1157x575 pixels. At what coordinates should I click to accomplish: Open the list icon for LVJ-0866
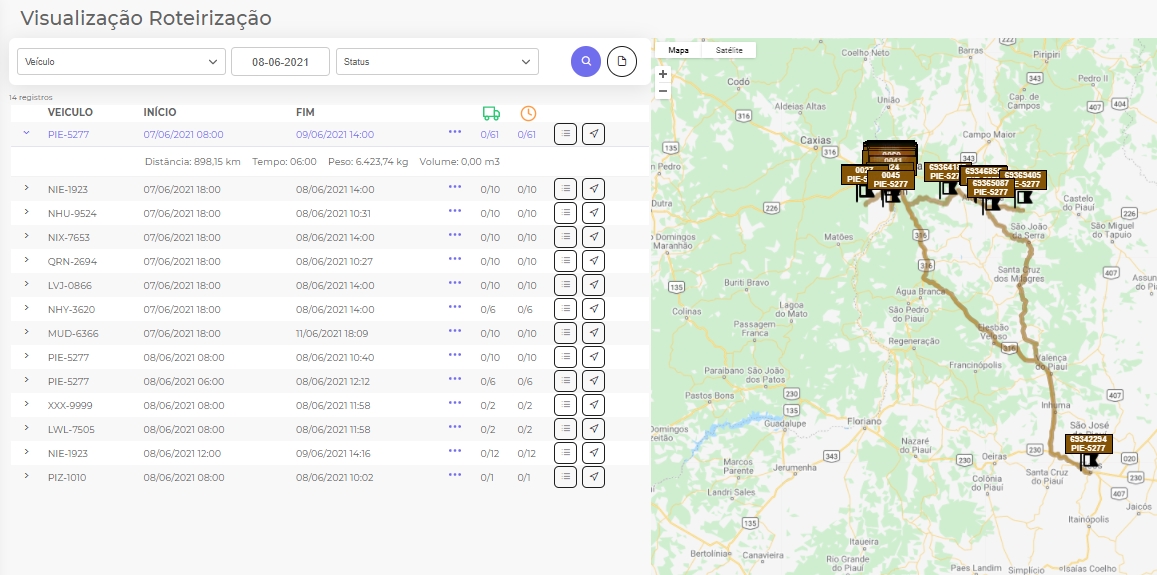pos(565,285)
